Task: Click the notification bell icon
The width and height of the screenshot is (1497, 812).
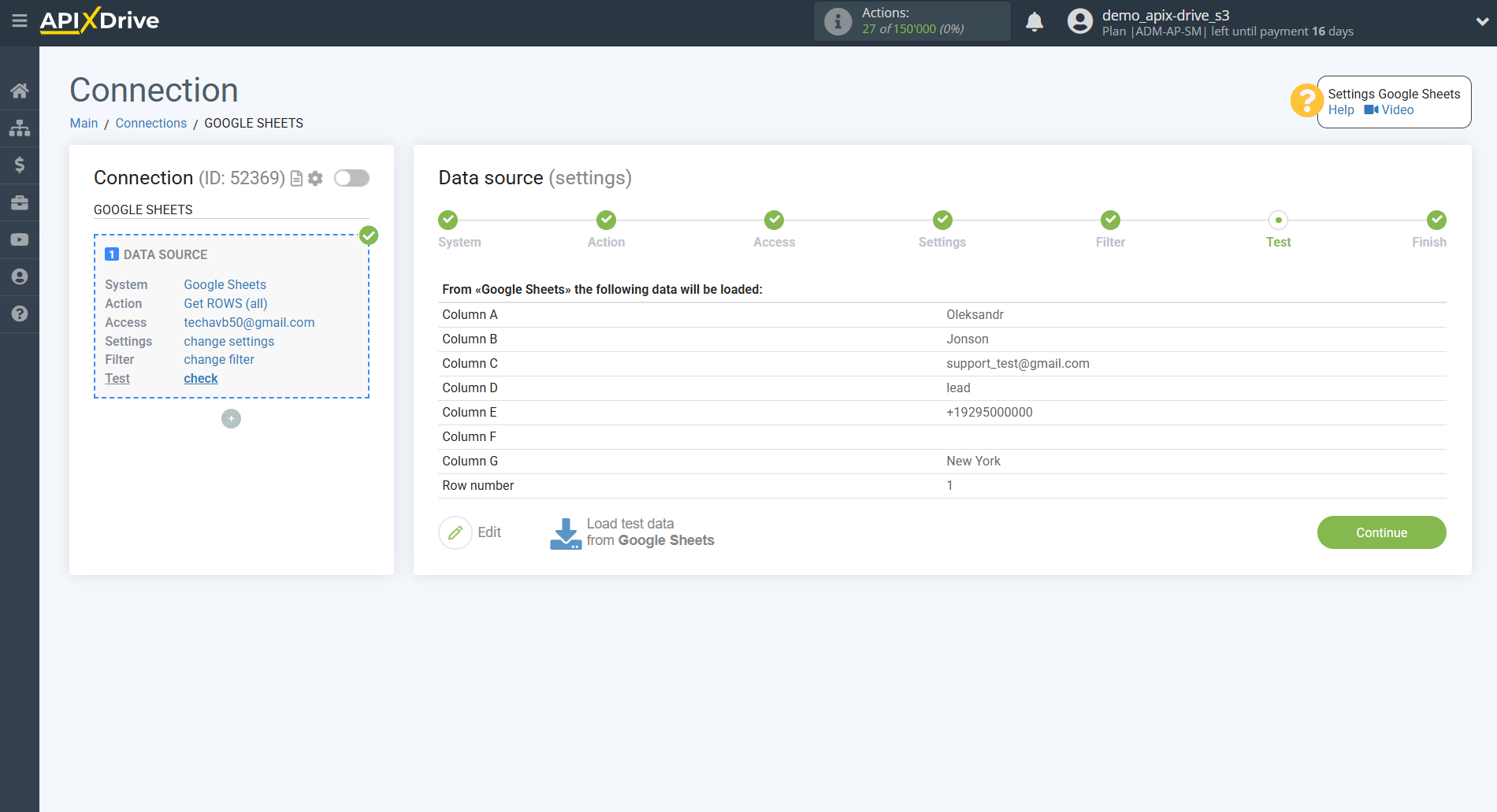Action: (1035, 22)
